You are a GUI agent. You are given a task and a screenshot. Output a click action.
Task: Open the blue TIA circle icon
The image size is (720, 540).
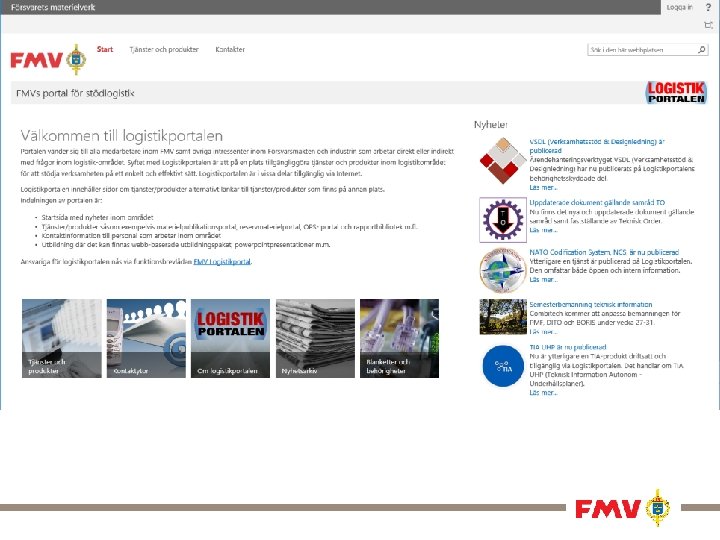503,366
